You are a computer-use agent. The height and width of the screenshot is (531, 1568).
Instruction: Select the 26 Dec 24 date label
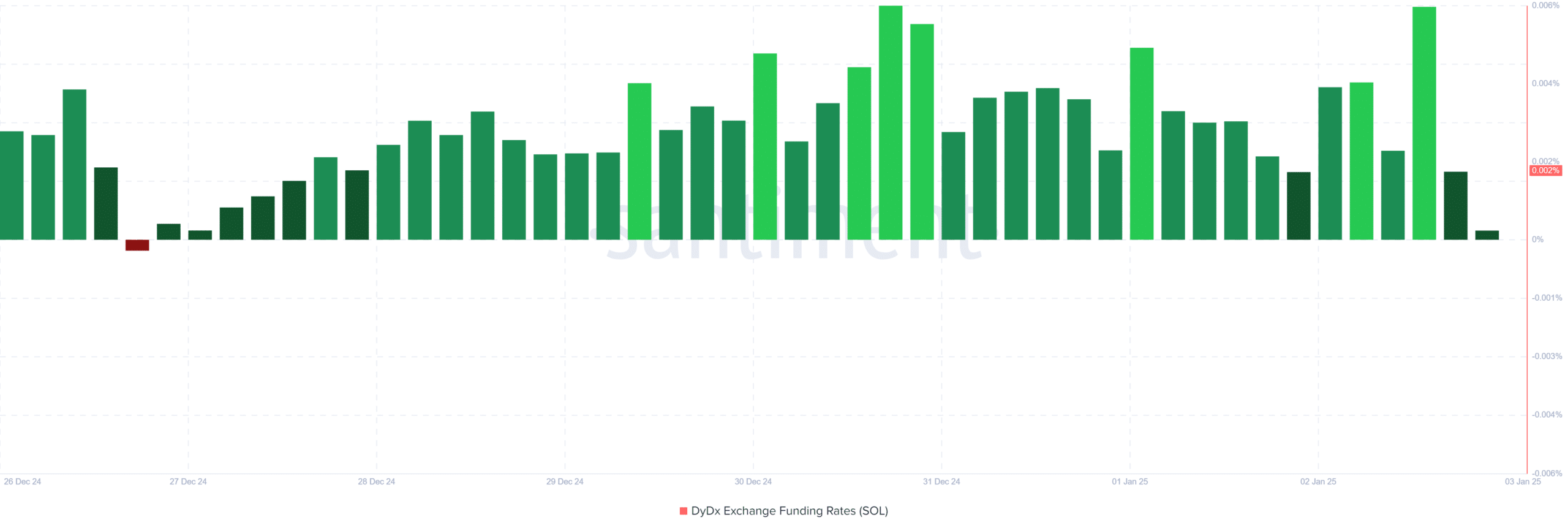click(23, 481)
